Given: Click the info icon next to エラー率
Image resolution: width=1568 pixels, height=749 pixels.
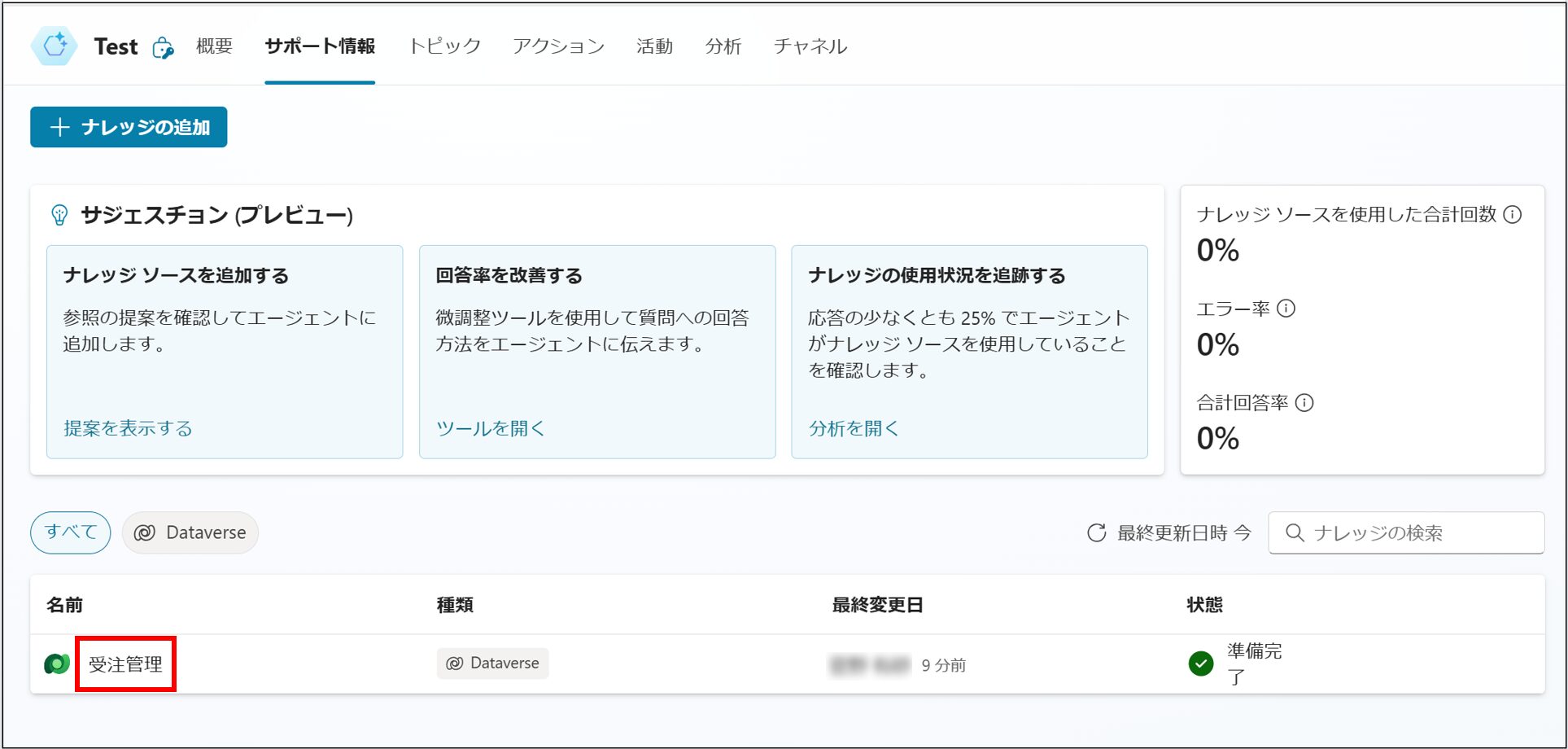Looking at the screenshot, I should coord(1286,309).
